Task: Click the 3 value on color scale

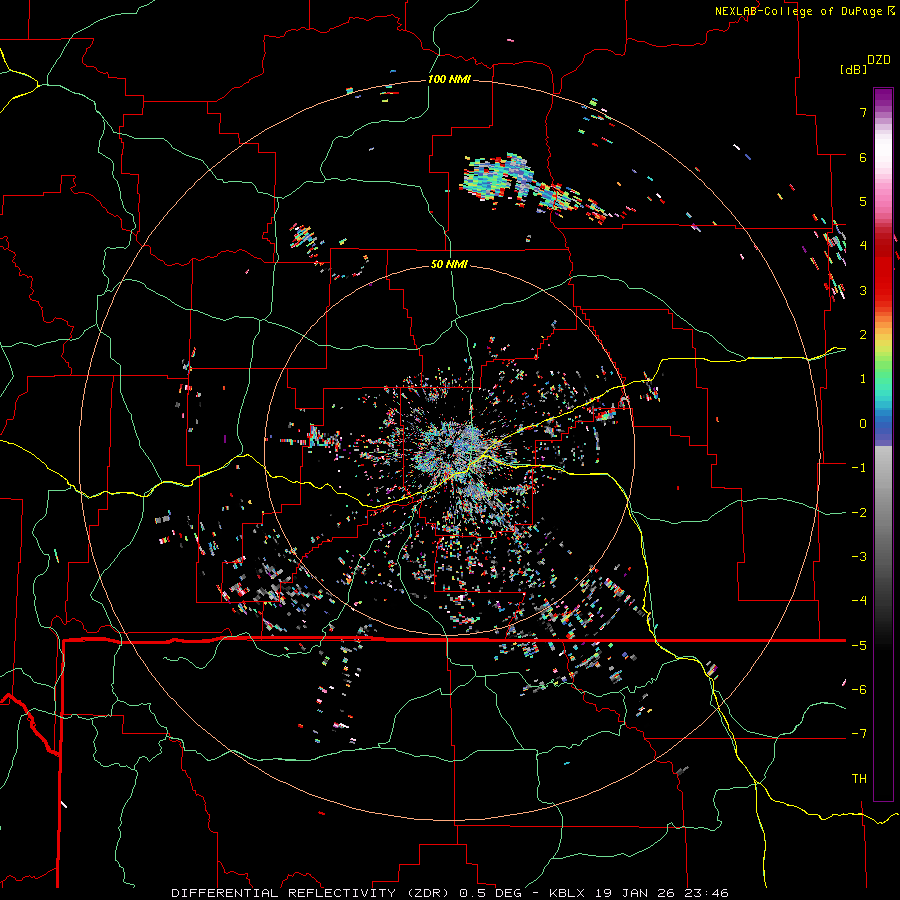Action: coord(863,290)
